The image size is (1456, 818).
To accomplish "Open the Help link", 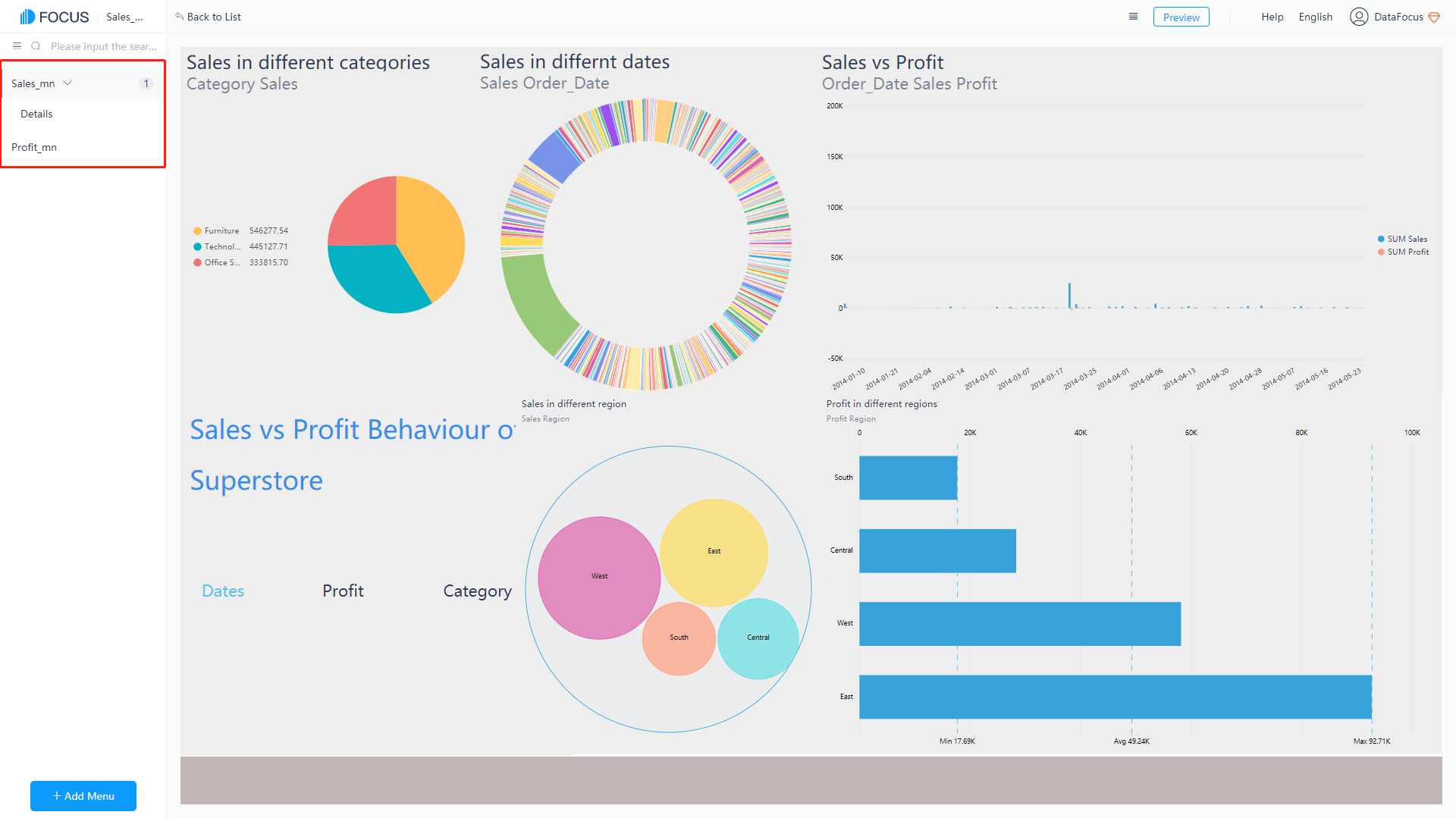I will [x=1272, y=17].
